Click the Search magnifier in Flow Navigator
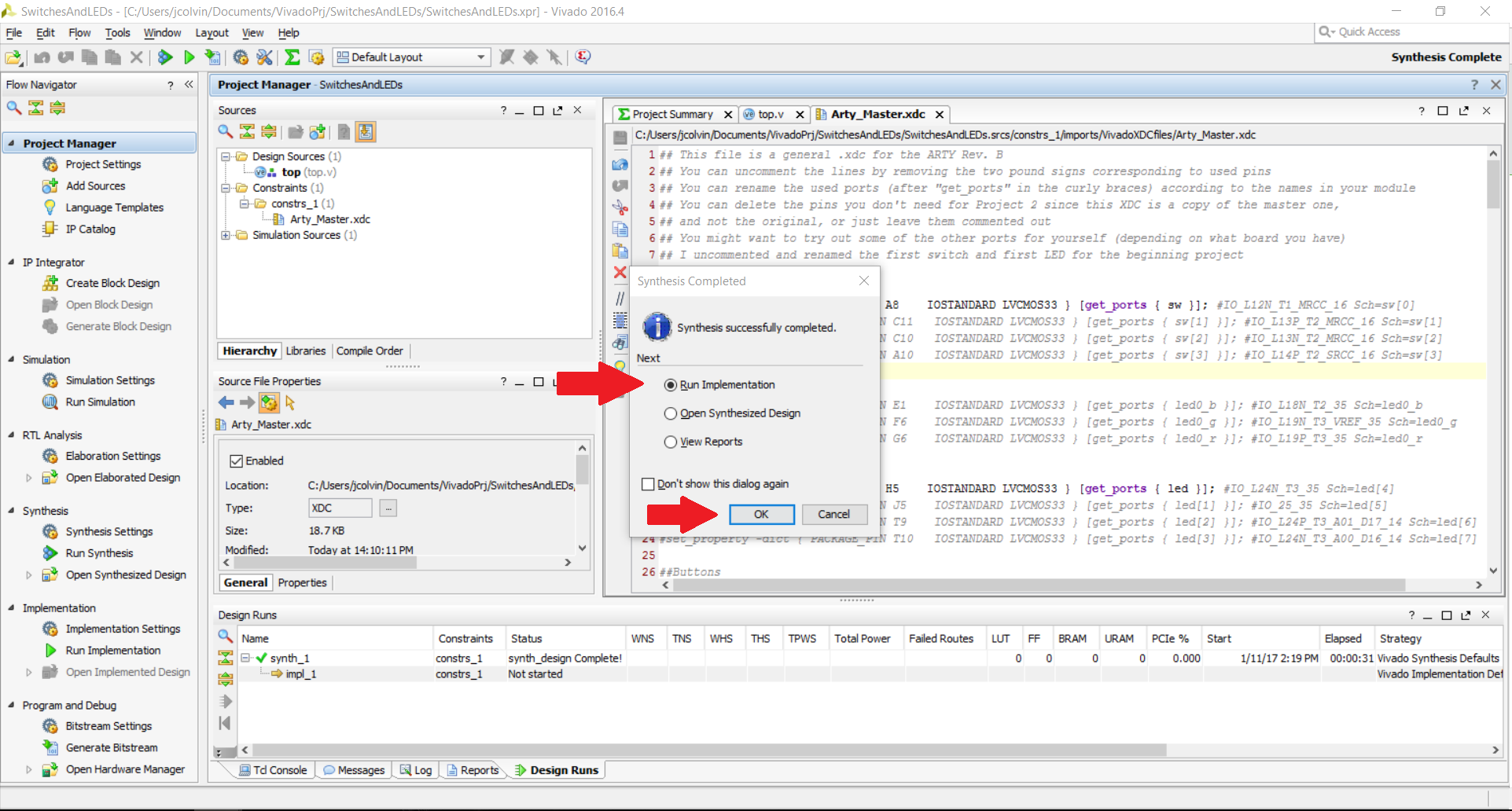The image size is (1512, 811). (14, 108)
